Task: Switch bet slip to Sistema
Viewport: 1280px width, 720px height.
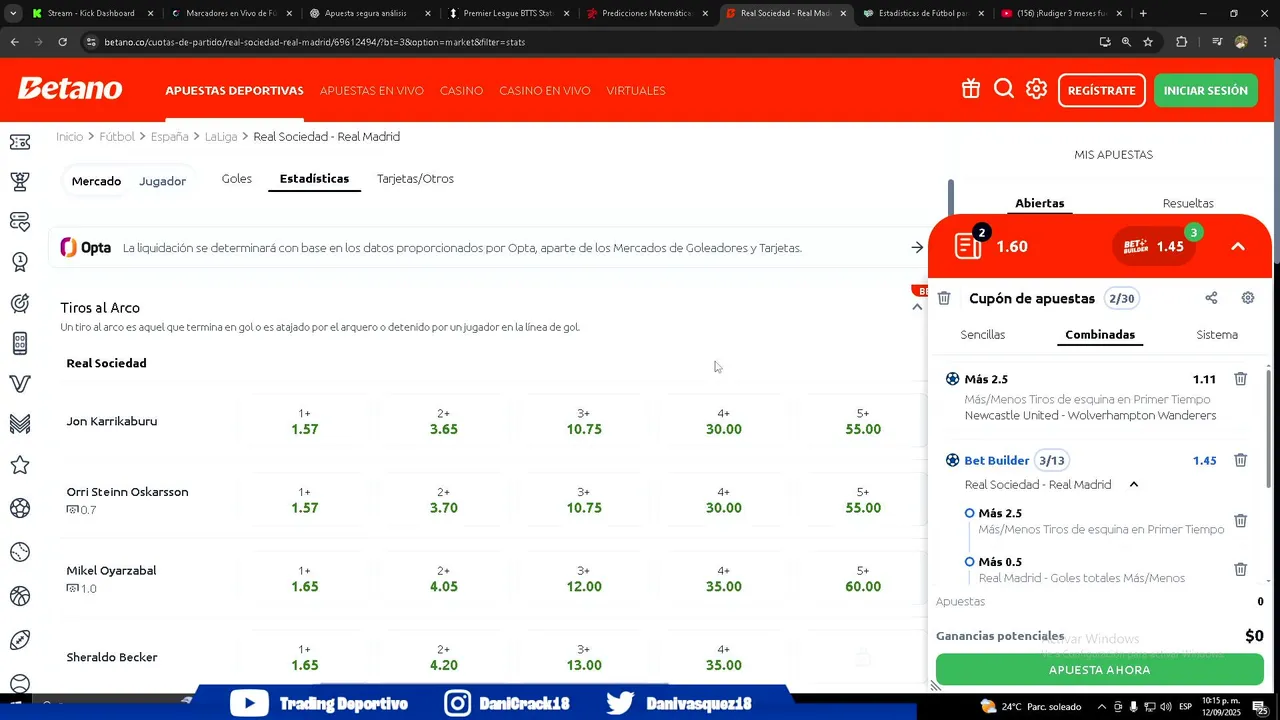Action: point(1217,335)
